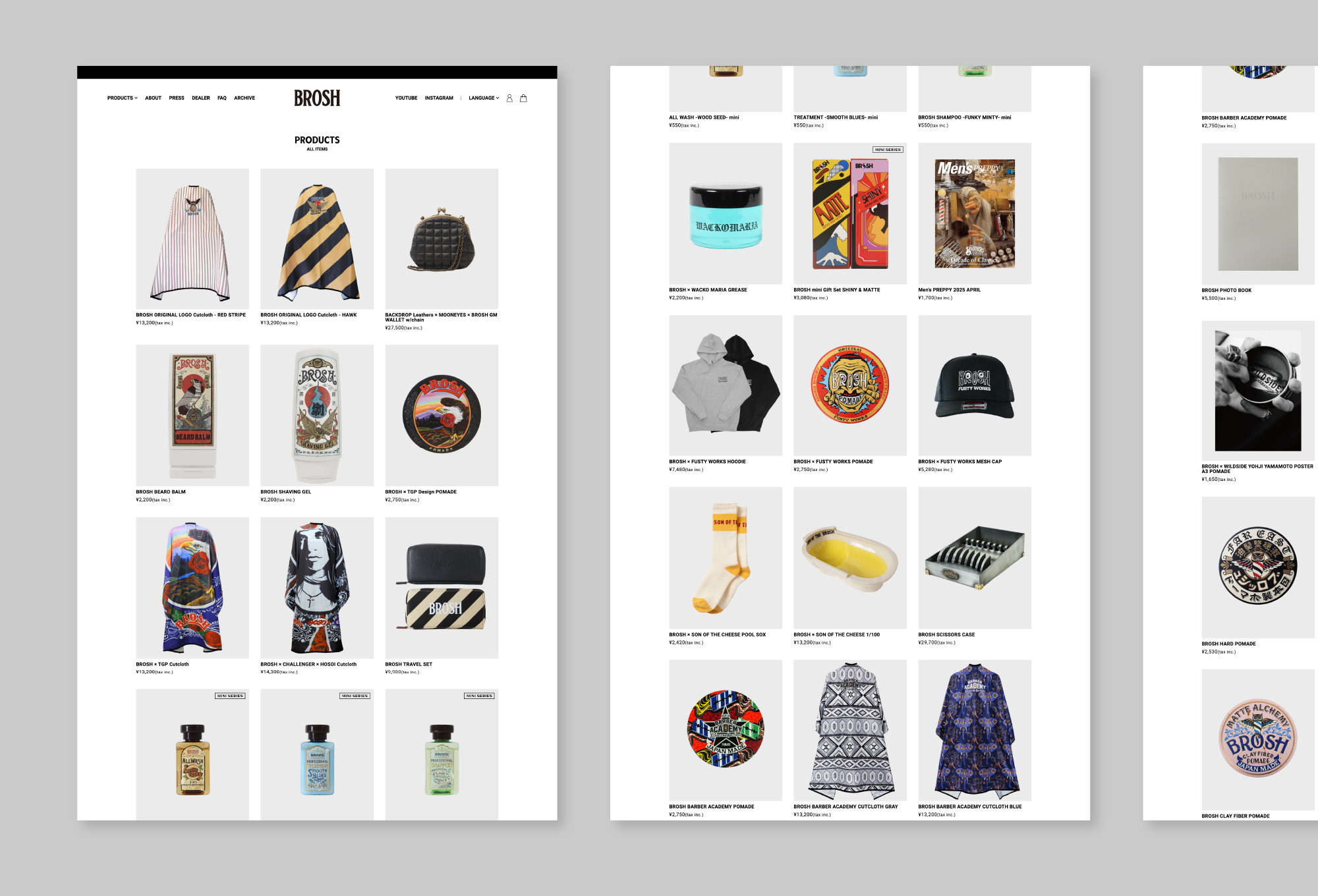The width and height of the screenshot is (1318, 896).
Task: Select the BROSH SCISSORS CASE product image
Action: tap(975, 558)
